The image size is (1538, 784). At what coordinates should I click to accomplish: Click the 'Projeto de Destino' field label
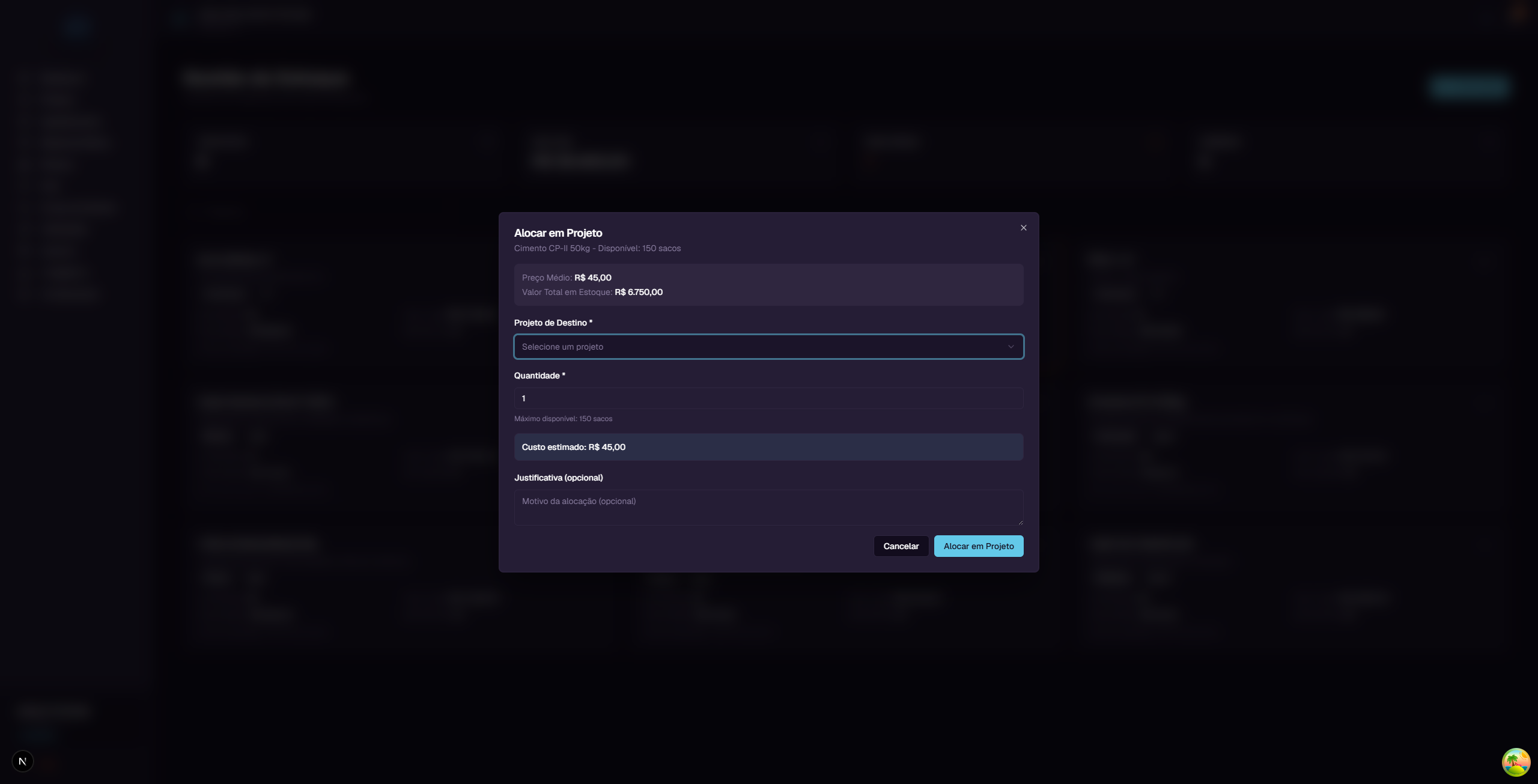pyautogui.click(x=553, y=323)
